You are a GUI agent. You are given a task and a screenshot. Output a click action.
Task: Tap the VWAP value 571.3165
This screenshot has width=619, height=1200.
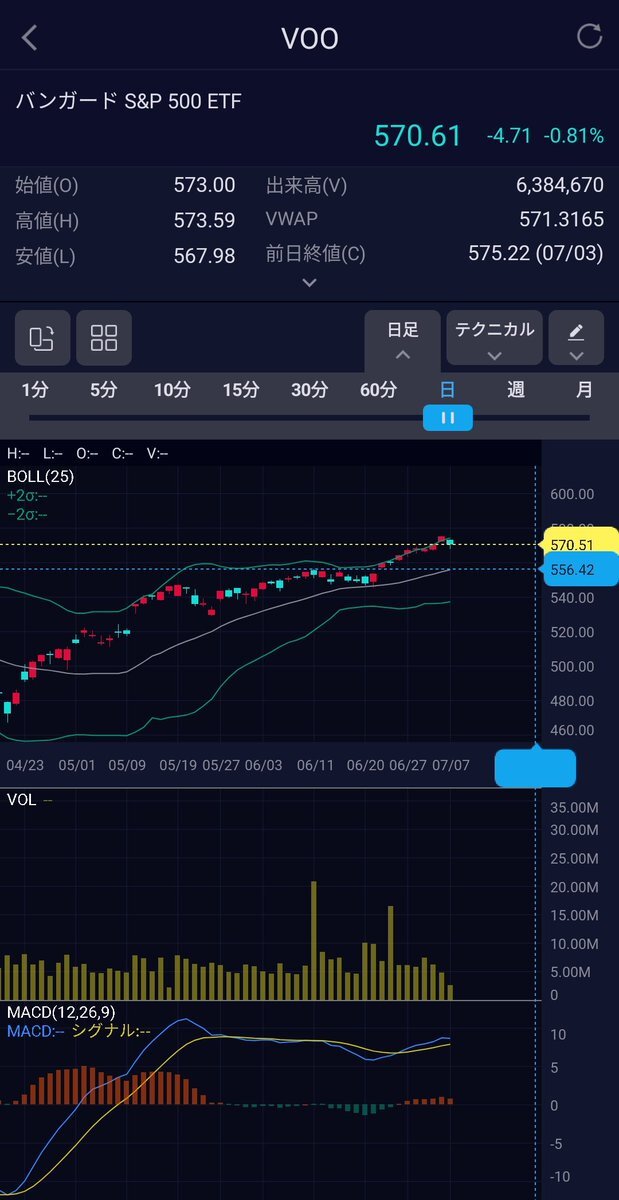561,219
